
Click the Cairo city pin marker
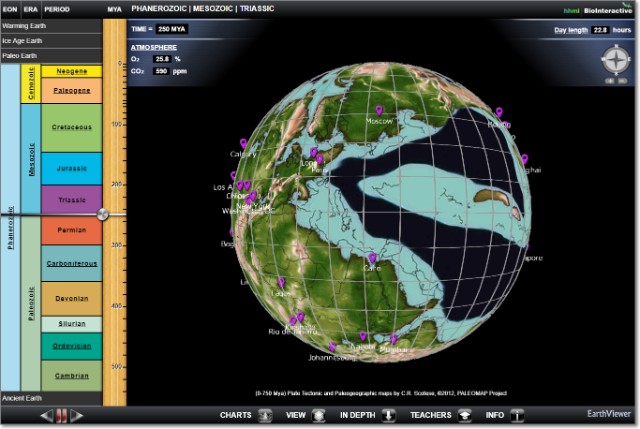pyautogui.click(x=373, y=259)
